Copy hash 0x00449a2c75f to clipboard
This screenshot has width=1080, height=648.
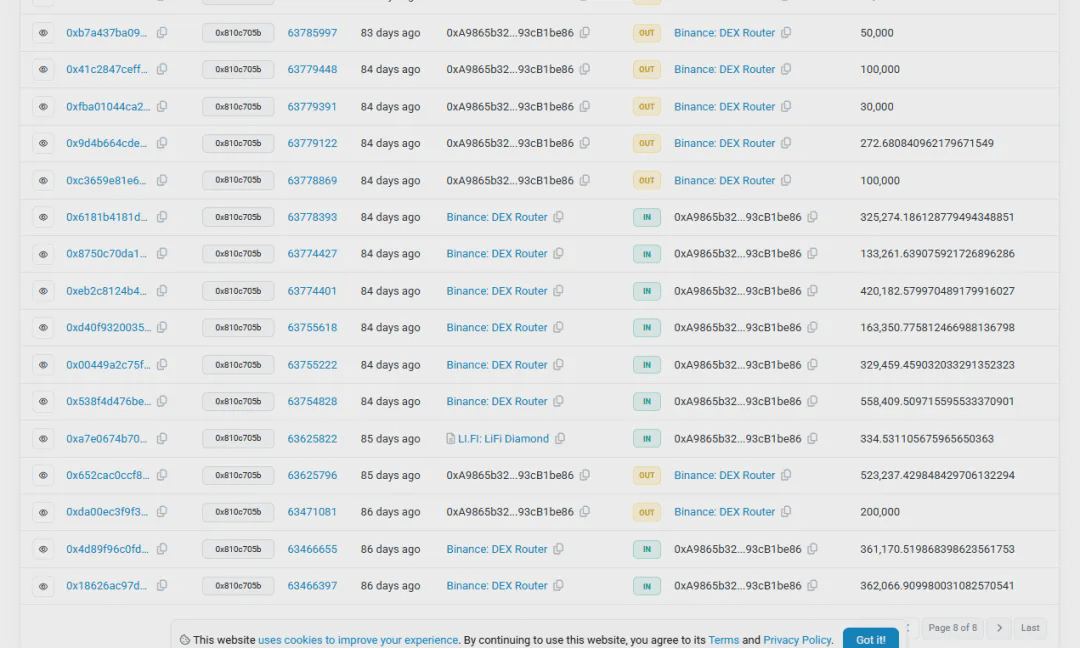[162, 364]
